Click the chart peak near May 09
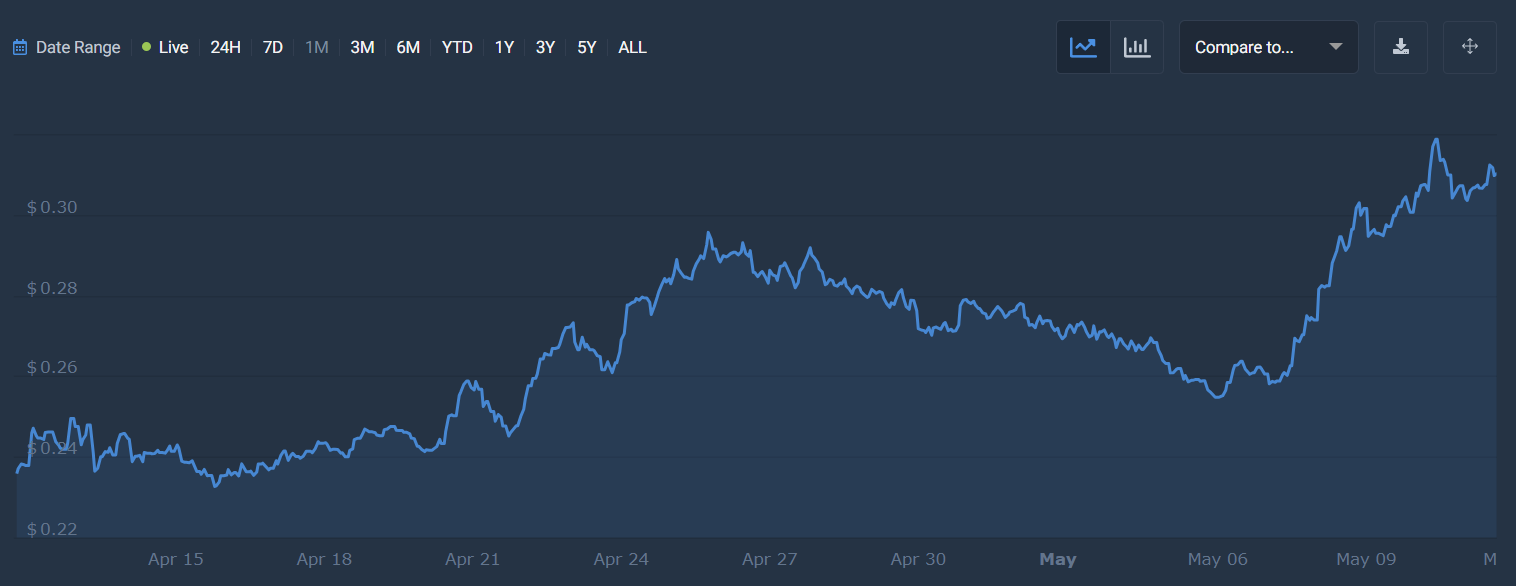The height and width of the screenshot is (586, 1516). 1437,140
